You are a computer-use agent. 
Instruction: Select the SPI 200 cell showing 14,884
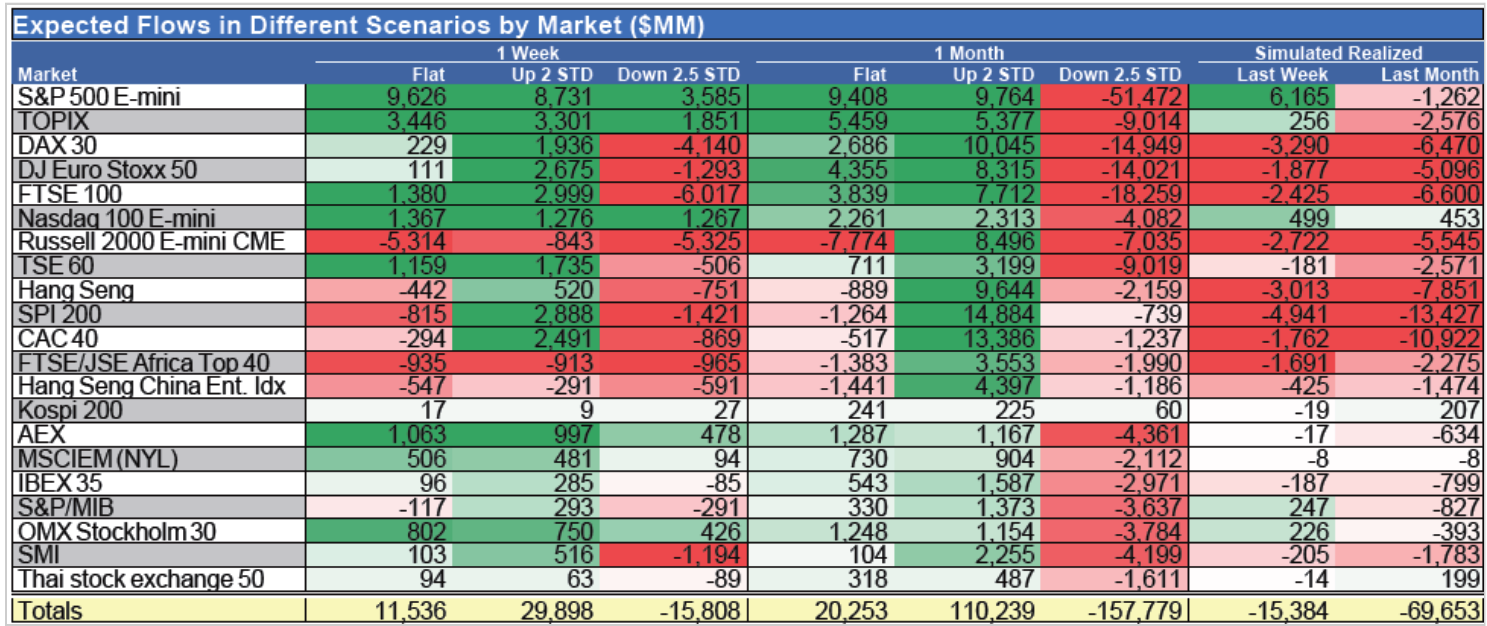click(999, 314)
